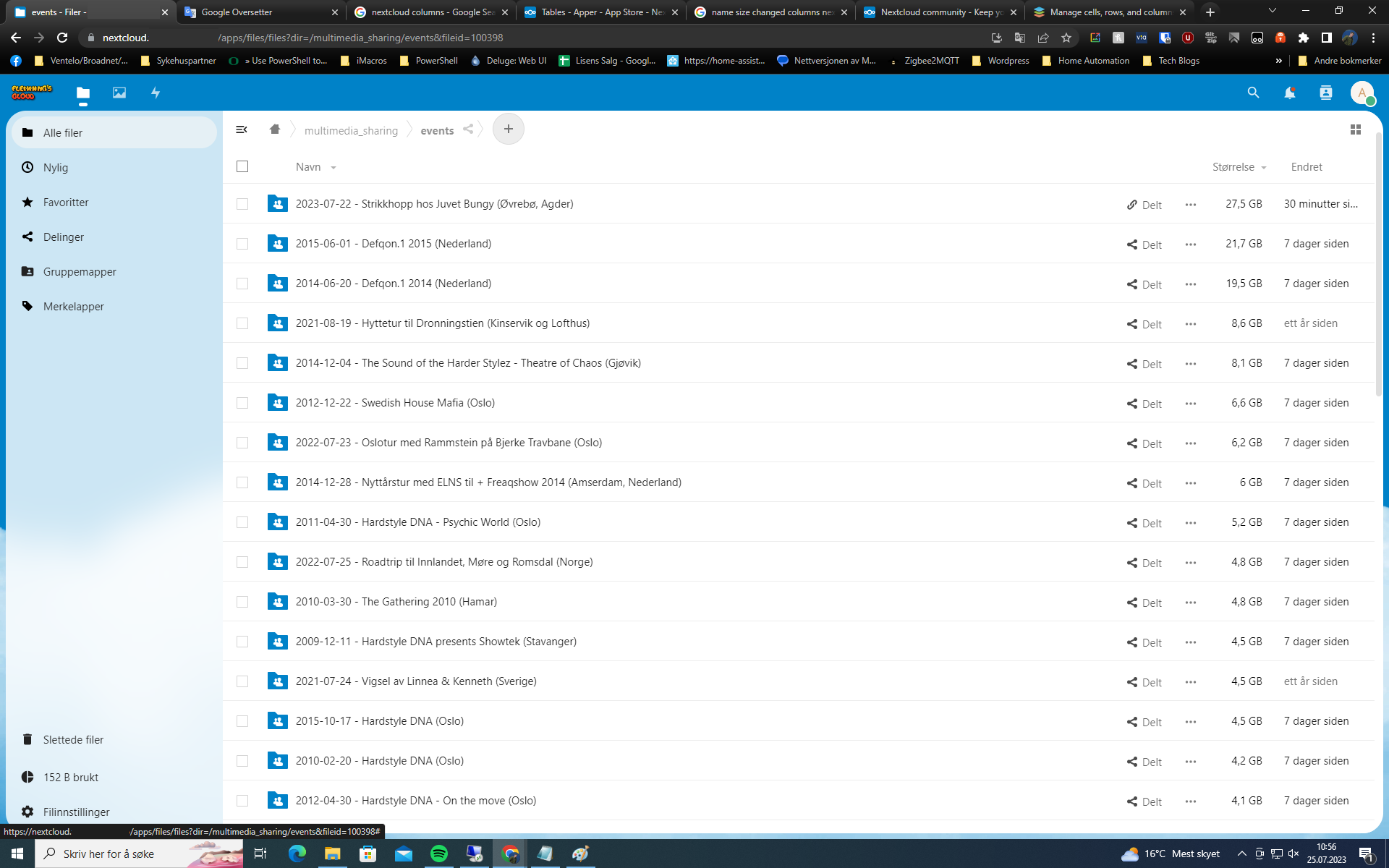Switch to grid view icon
The width and height of the screenshot is (1389, 868).
pyautogui.click(x=1355, y=129)
